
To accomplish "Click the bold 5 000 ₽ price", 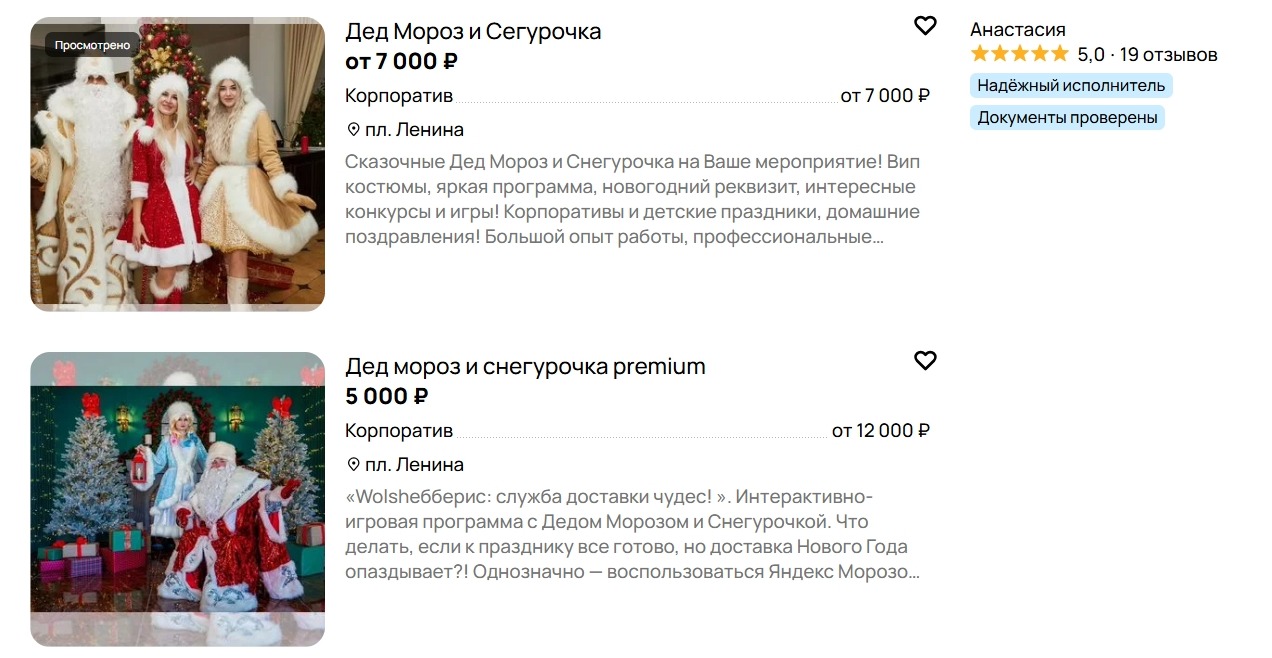I will click(387, 396).
